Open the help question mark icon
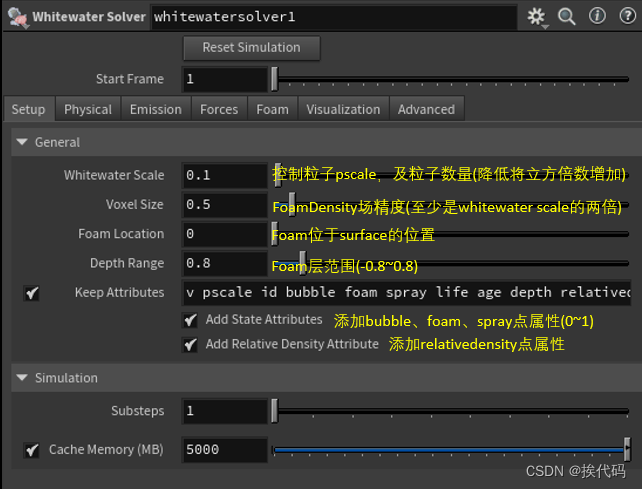The width and height of the screenshot is (642, 489). (x=627, y=16)
